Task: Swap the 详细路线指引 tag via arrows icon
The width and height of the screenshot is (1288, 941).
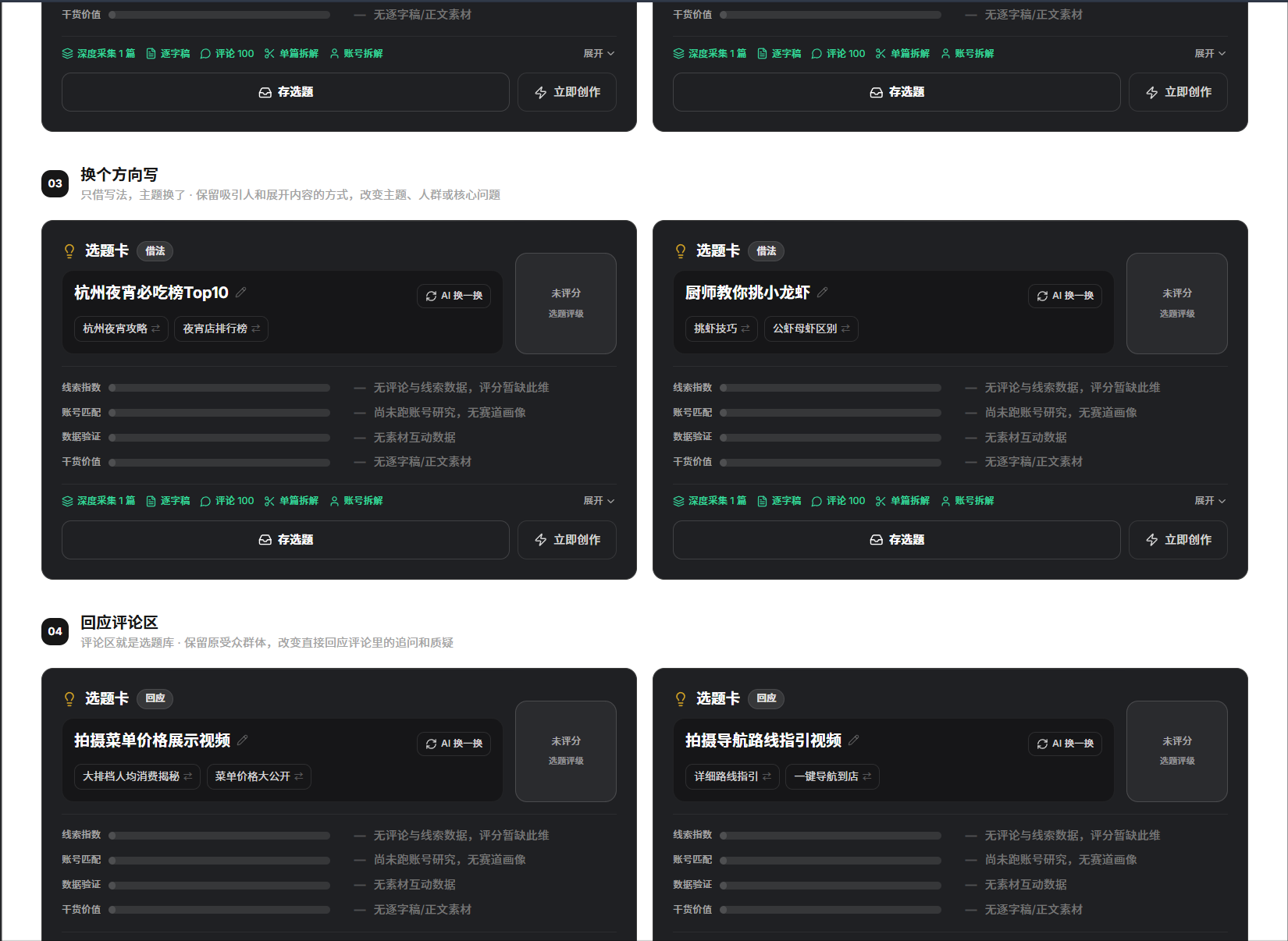Action: [x=767, y=776]
